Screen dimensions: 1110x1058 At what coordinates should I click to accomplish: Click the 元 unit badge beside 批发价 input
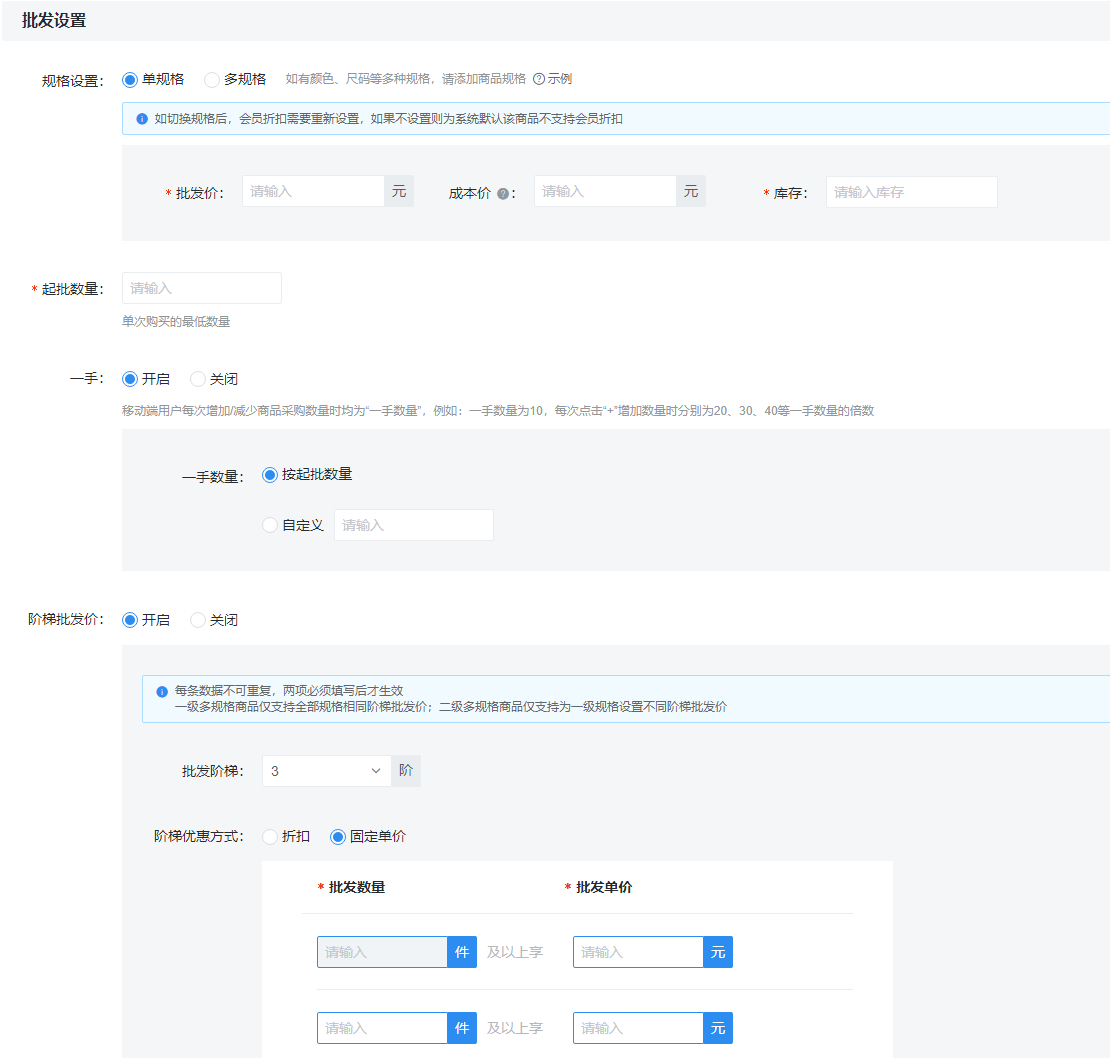[398, 191]
